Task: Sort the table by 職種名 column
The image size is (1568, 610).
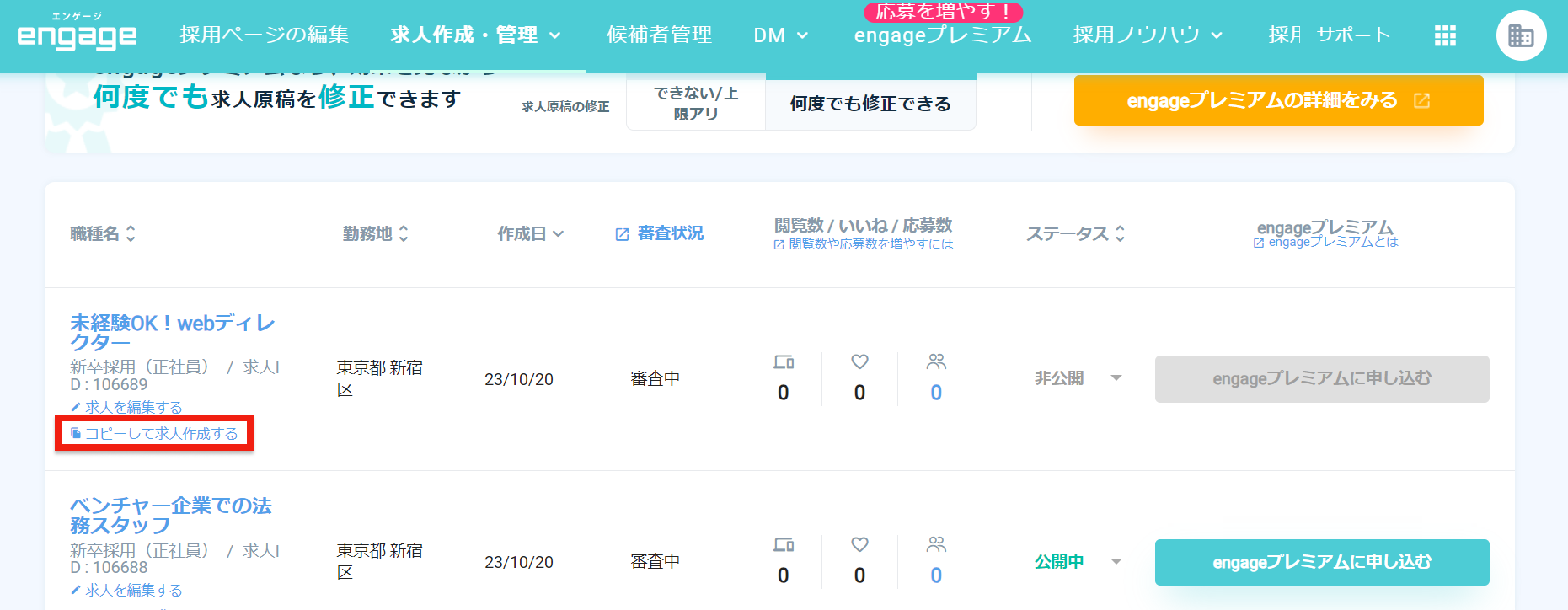Action: click(103, 233)
